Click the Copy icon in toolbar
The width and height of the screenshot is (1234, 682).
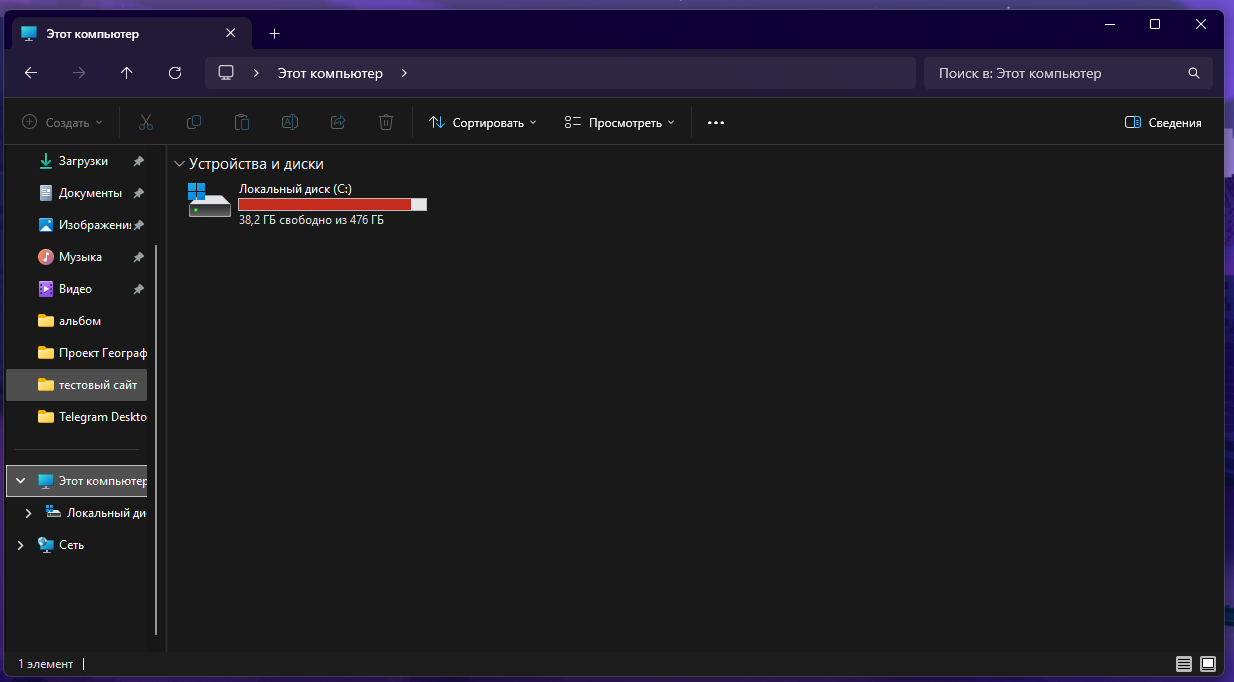coord(194,122)
